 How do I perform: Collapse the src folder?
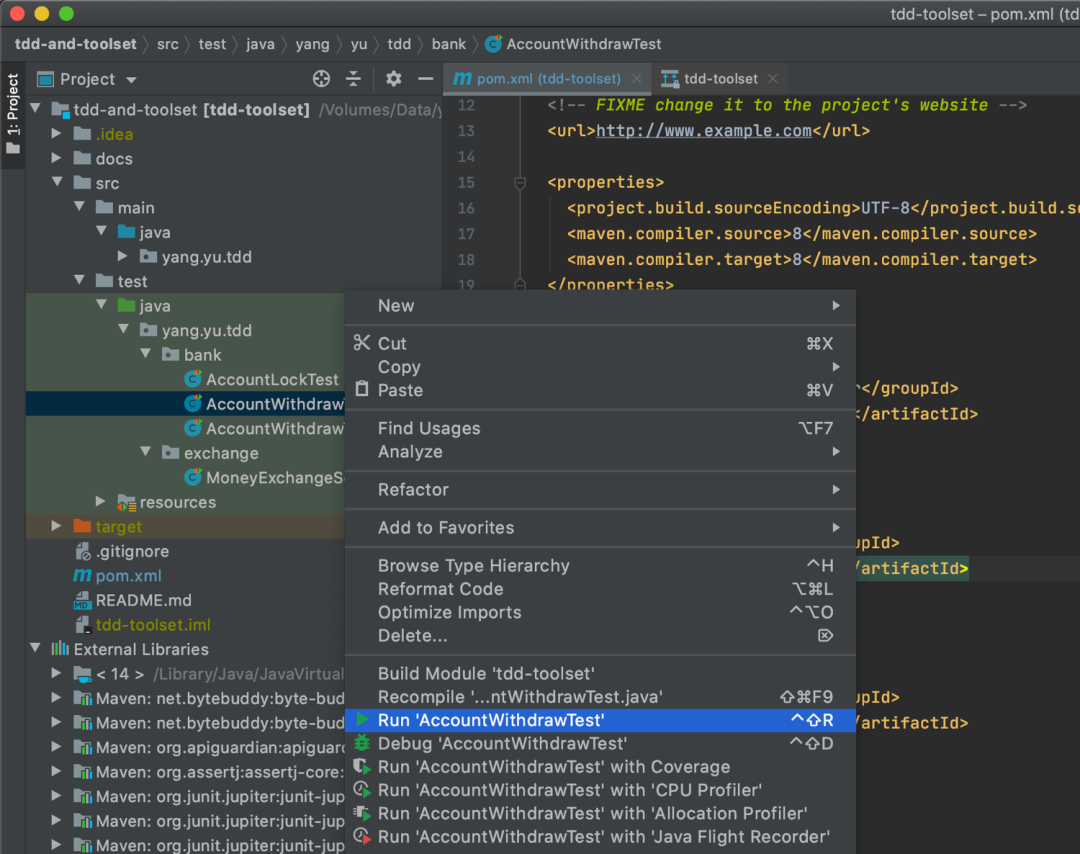pyautogui.click(x=57, y=183)
